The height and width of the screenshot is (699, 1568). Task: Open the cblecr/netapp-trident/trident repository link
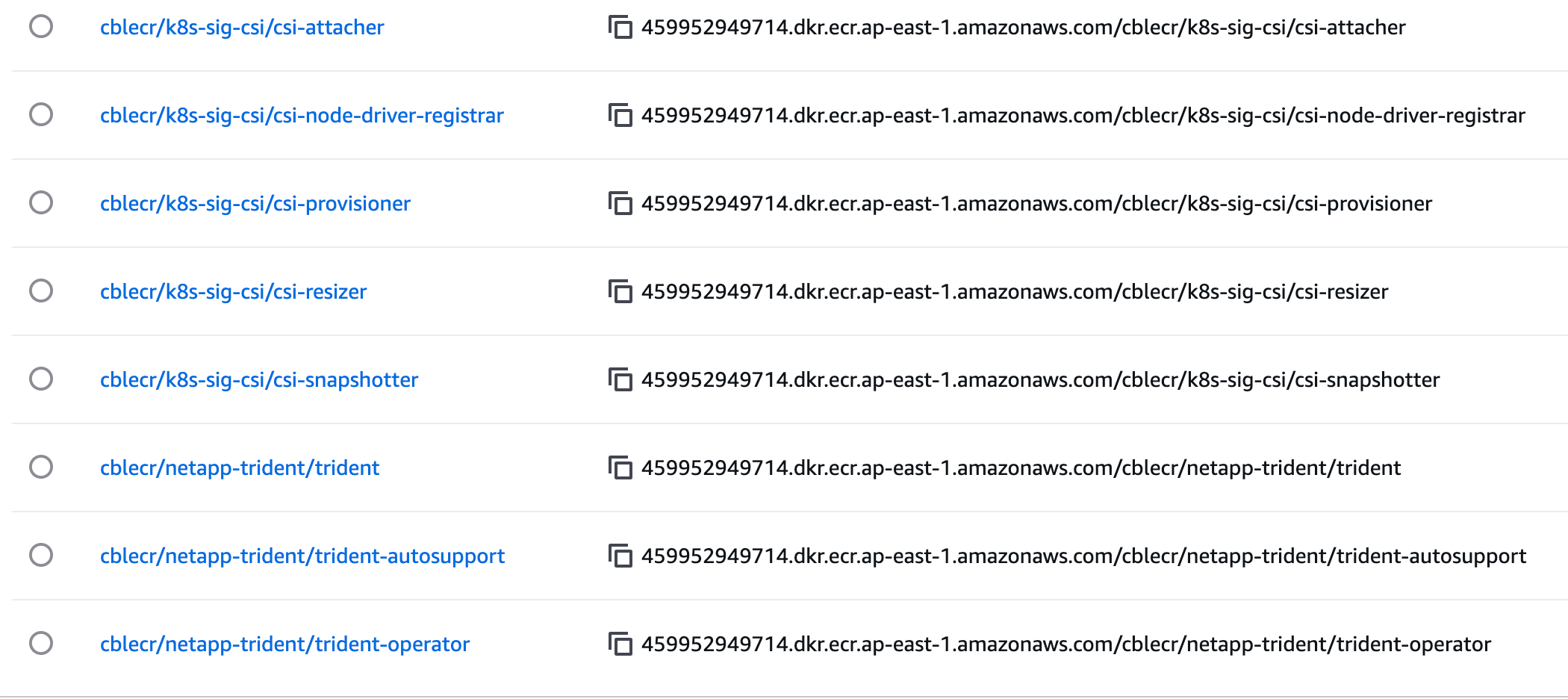(240, 468)
